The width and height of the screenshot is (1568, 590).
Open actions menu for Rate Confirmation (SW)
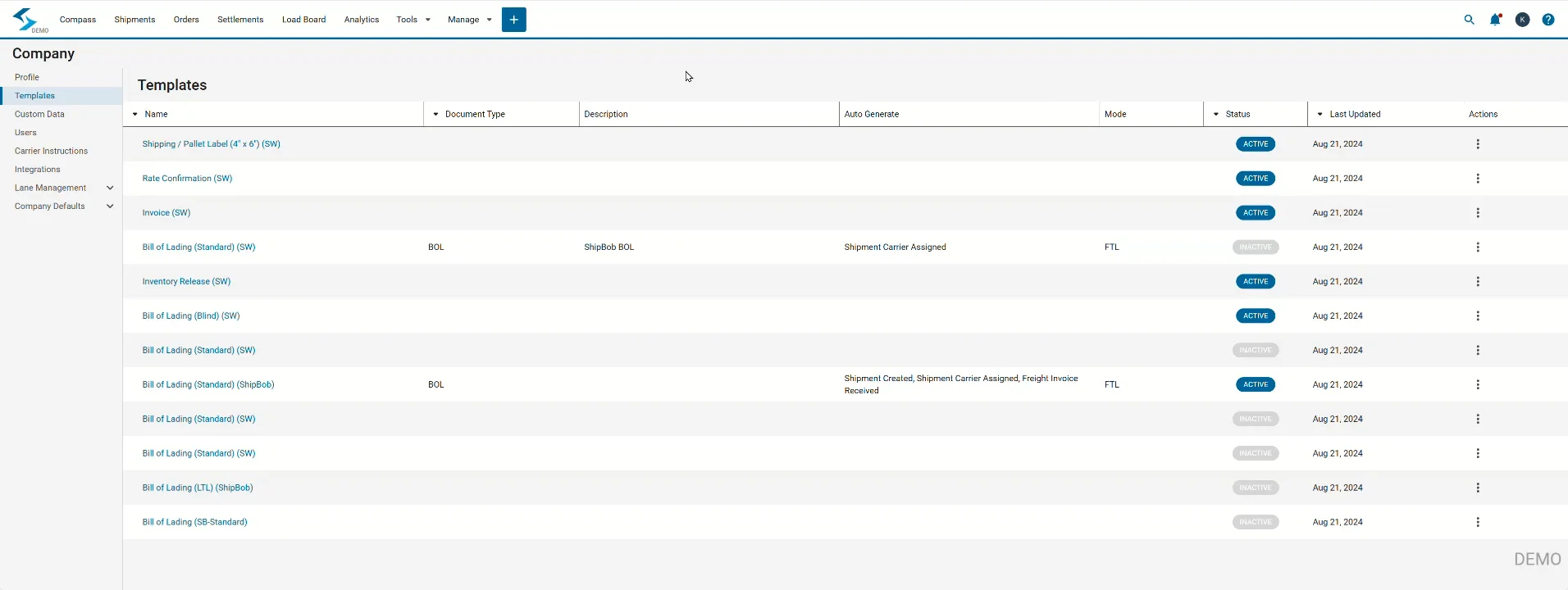tap(1478, 179)
